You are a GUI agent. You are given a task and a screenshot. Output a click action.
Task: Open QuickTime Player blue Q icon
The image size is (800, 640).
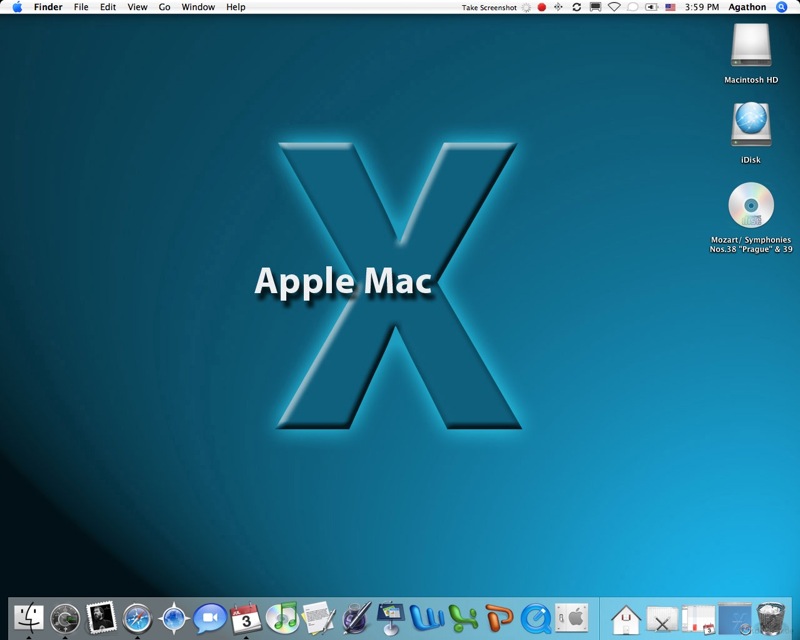coord(536,618)
